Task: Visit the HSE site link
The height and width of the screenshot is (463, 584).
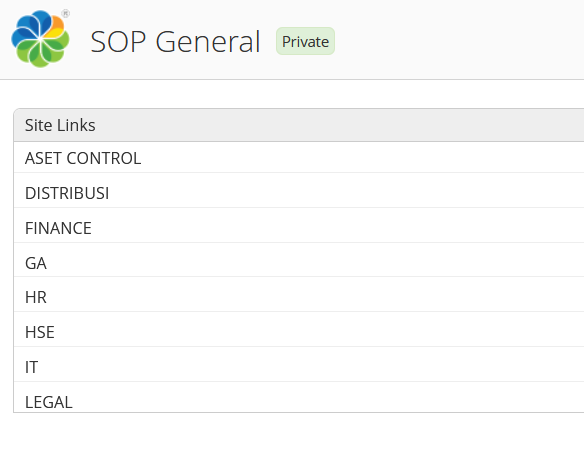Action: point(40,332)
